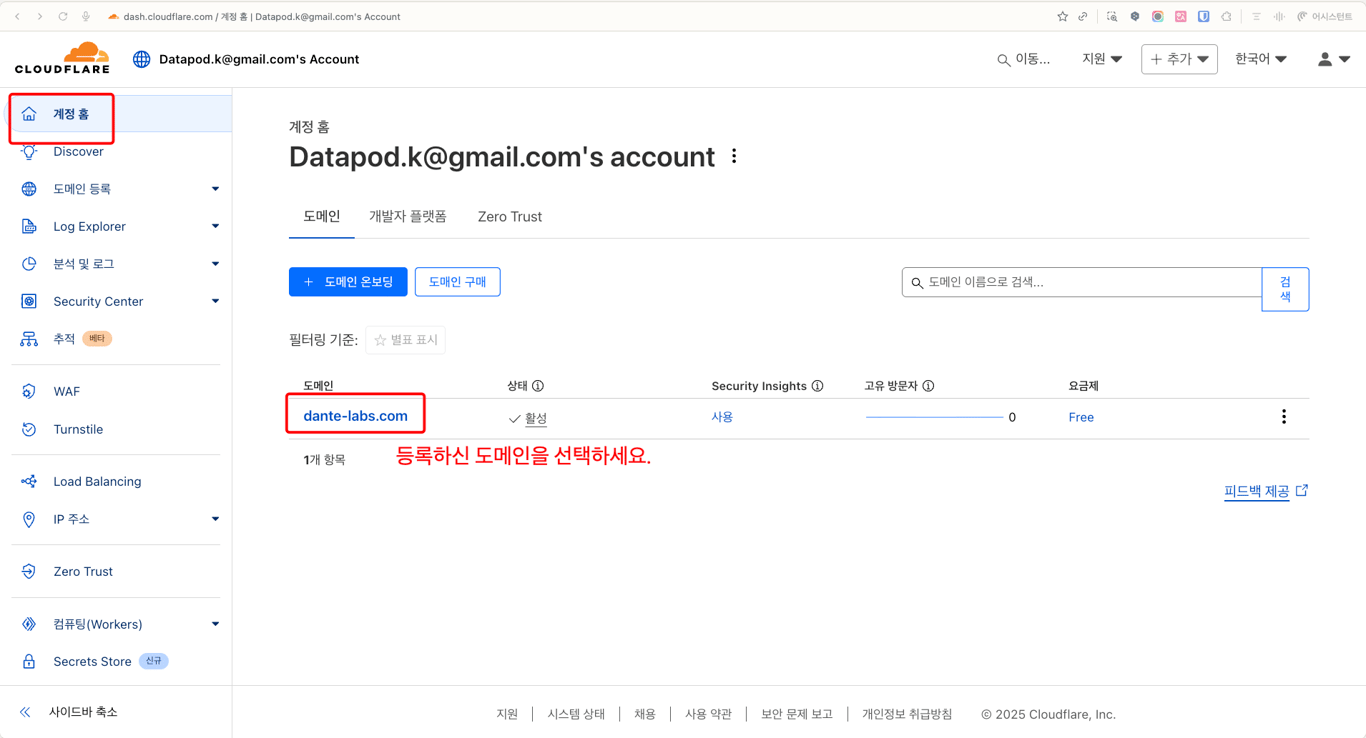Viewport: 1366px width, 738px height.
Task: Click the 도메인 구매 button
Action: (x=457, y=282)
